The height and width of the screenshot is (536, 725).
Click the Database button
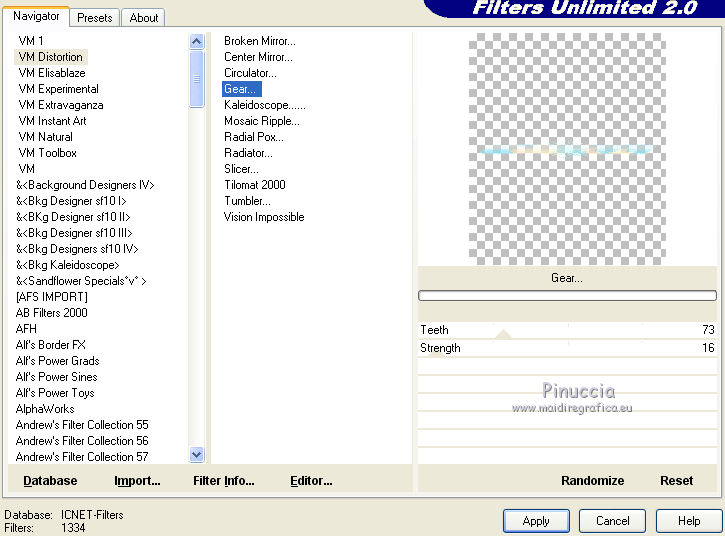pos(50,481)
